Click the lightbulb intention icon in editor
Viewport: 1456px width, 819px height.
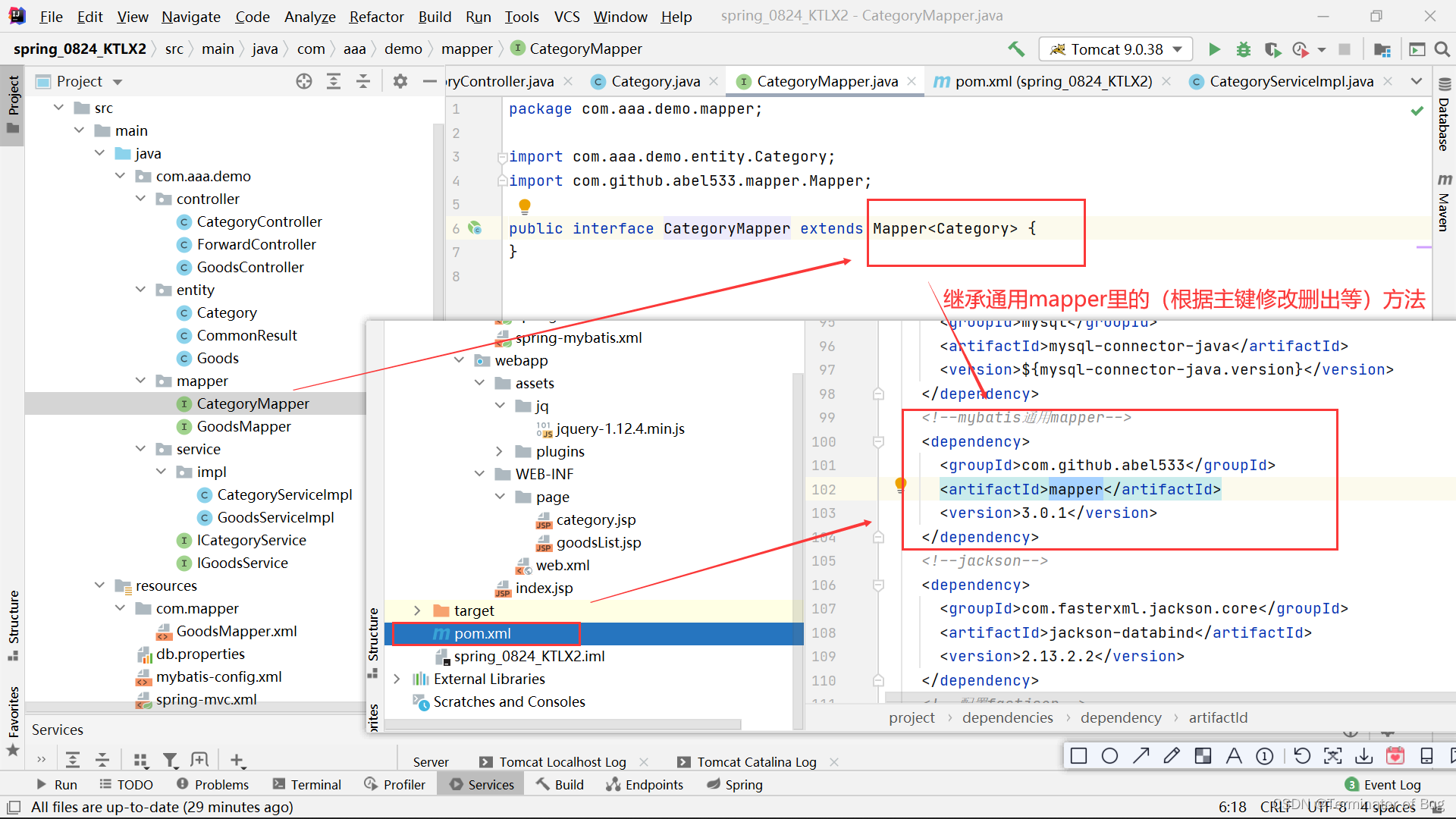coord(524,206)
